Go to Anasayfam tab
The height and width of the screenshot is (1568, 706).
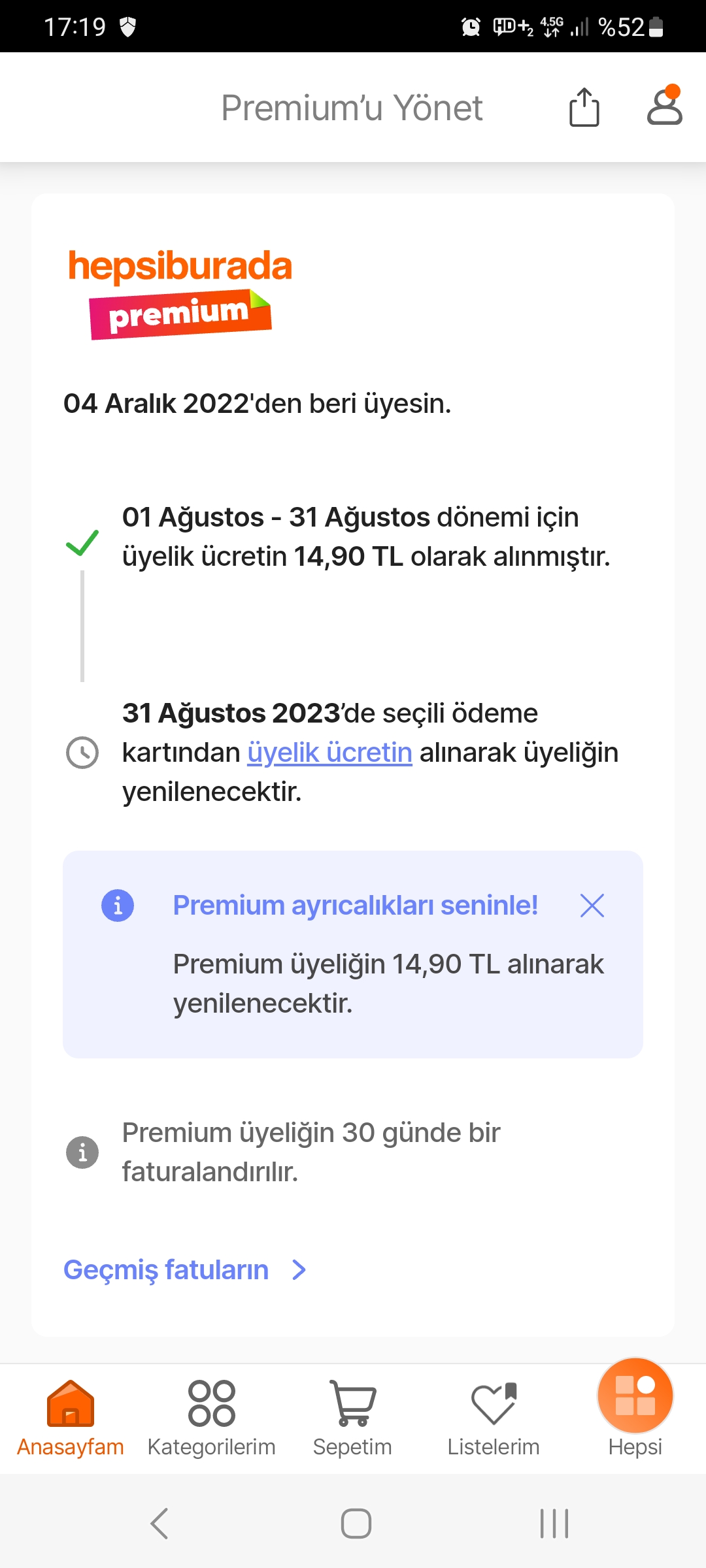(71, 1418)
